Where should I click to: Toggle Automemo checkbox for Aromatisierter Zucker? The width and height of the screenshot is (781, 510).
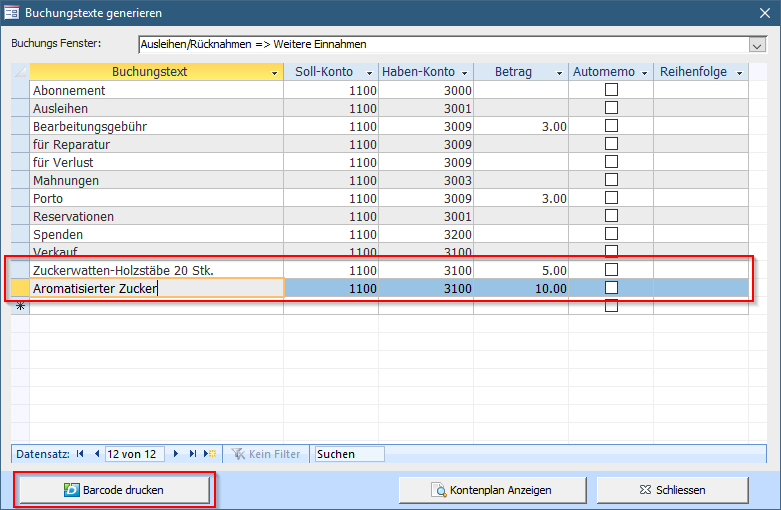pos(611,287)
